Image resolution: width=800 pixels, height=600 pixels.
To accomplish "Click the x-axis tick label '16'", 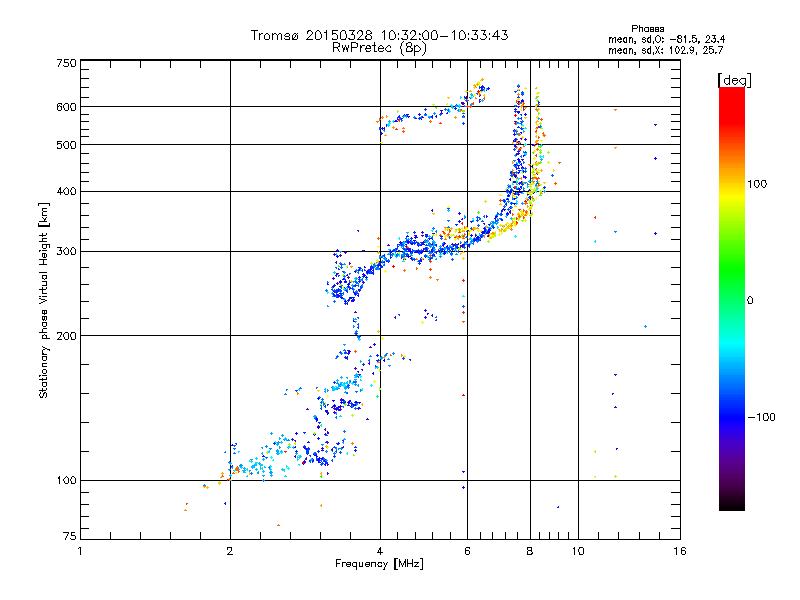I will point(680,551).
